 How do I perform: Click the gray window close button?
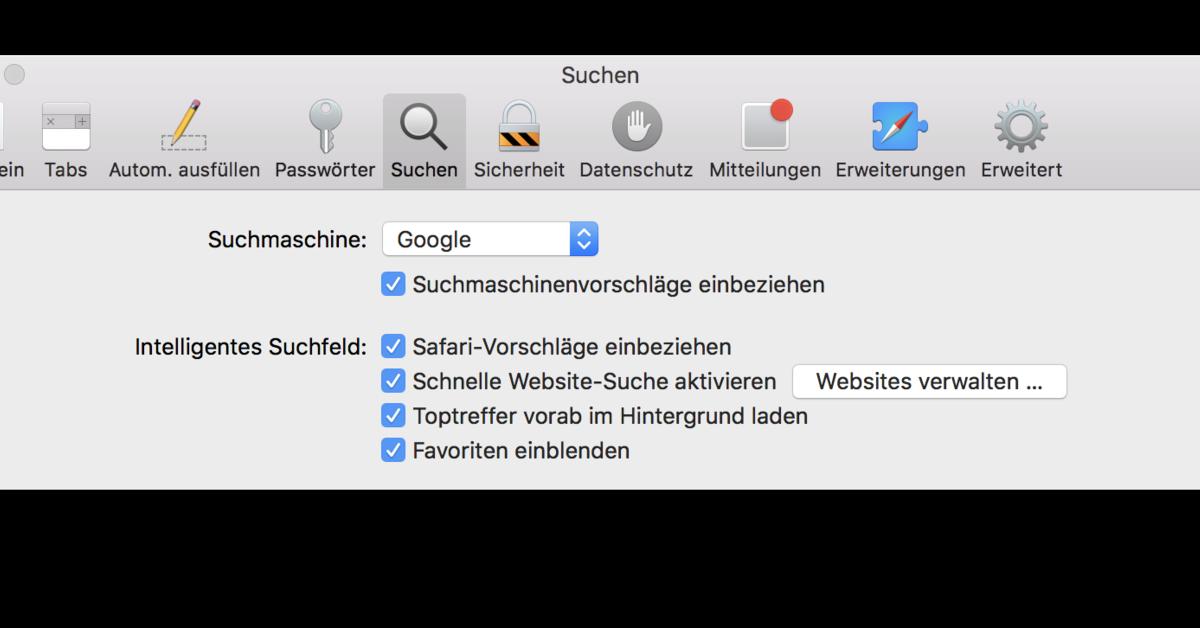(14, 75)
